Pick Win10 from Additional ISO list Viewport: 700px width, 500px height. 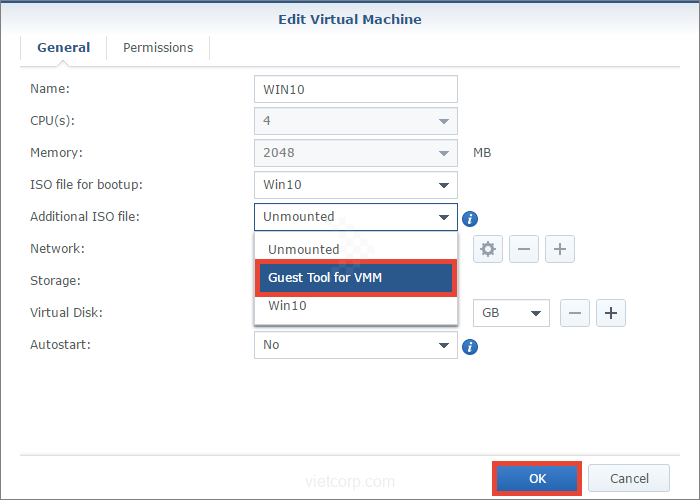(355, 306)
